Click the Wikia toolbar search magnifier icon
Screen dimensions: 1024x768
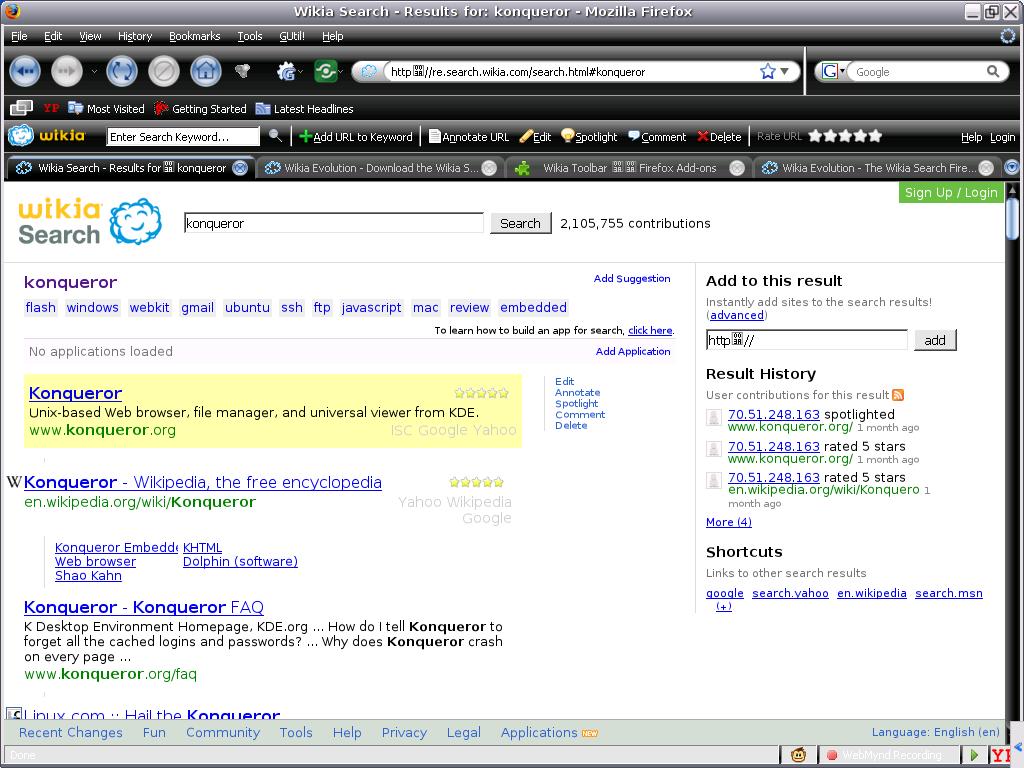(276, 136)
